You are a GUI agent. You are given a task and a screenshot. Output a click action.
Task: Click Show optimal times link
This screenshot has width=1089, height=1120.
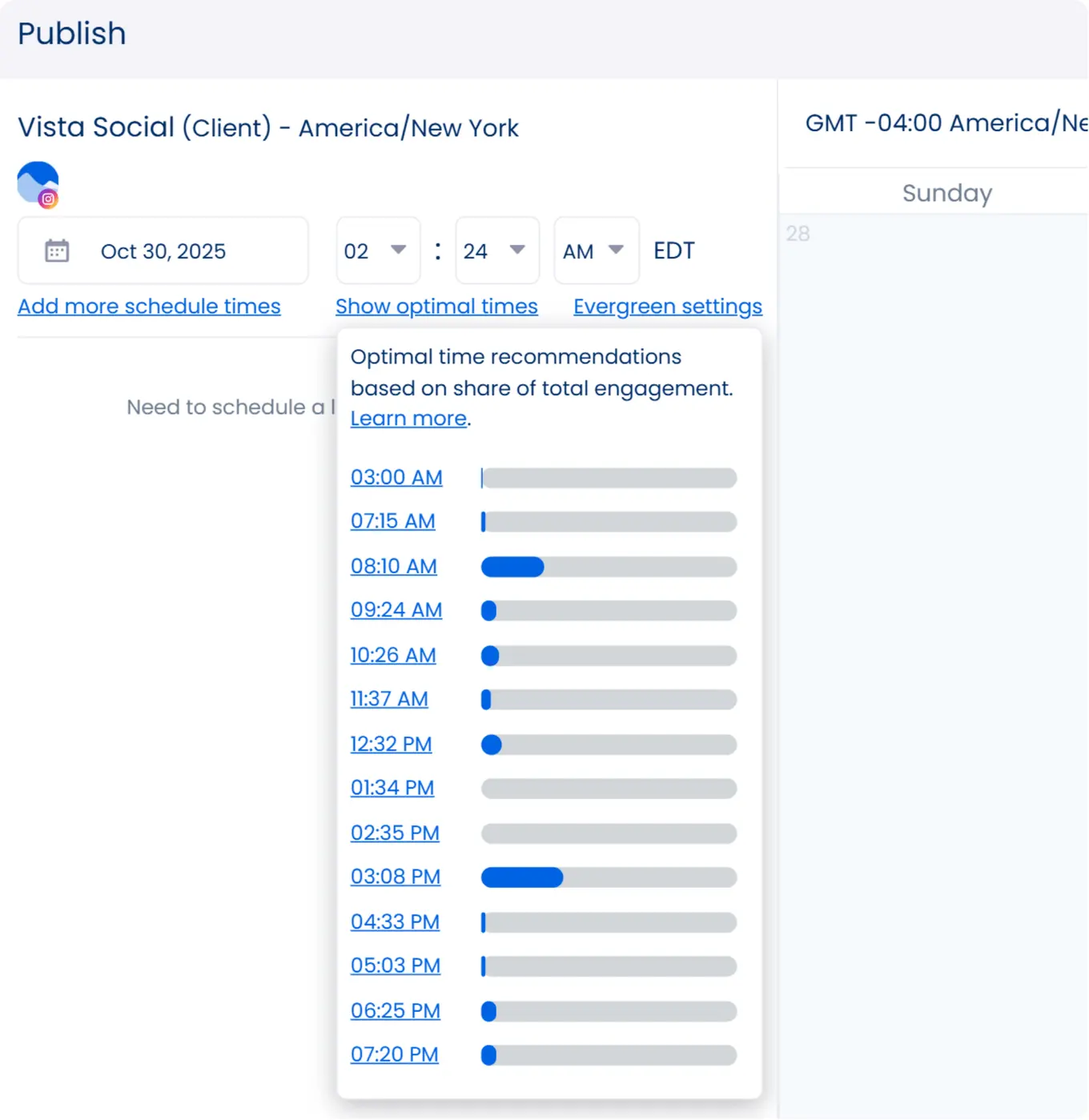point(436,307)
